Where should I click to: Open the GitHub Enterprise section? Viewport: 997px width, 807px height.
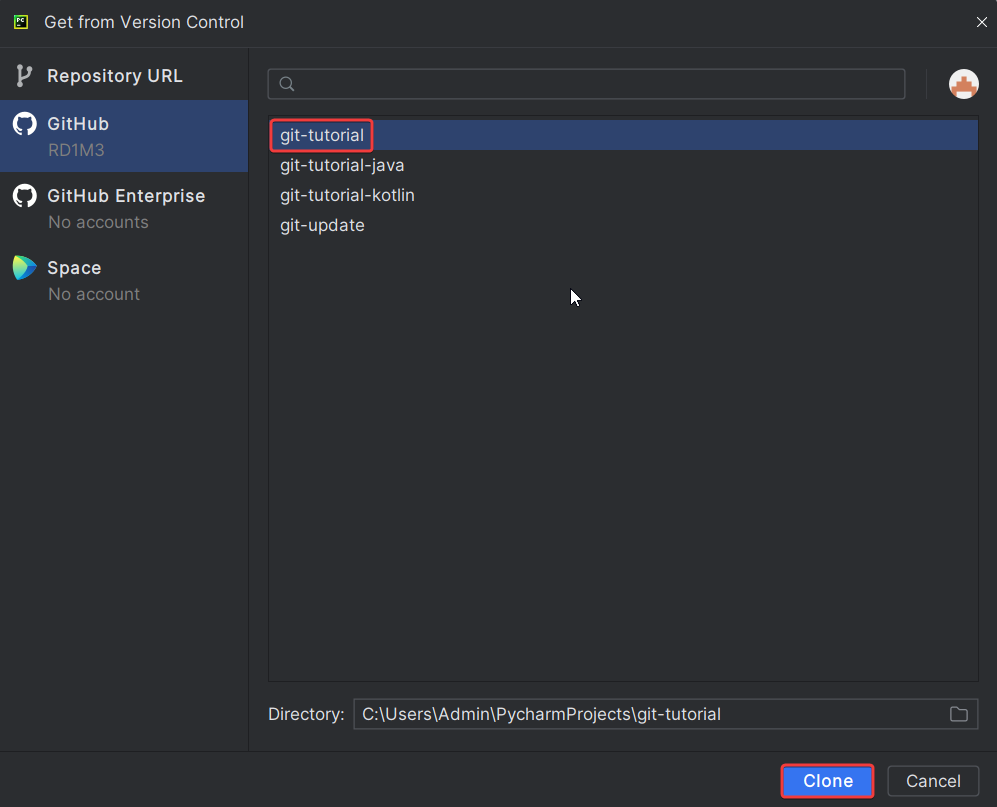coord(124,208)
